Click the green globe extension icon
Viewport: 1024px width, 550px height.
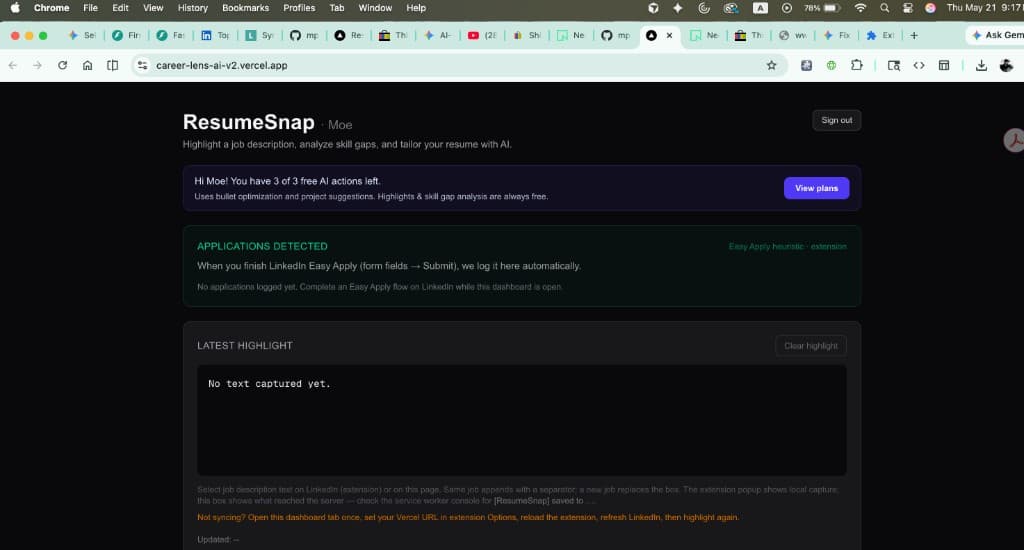pyautogui.click(x=831, y=65)
